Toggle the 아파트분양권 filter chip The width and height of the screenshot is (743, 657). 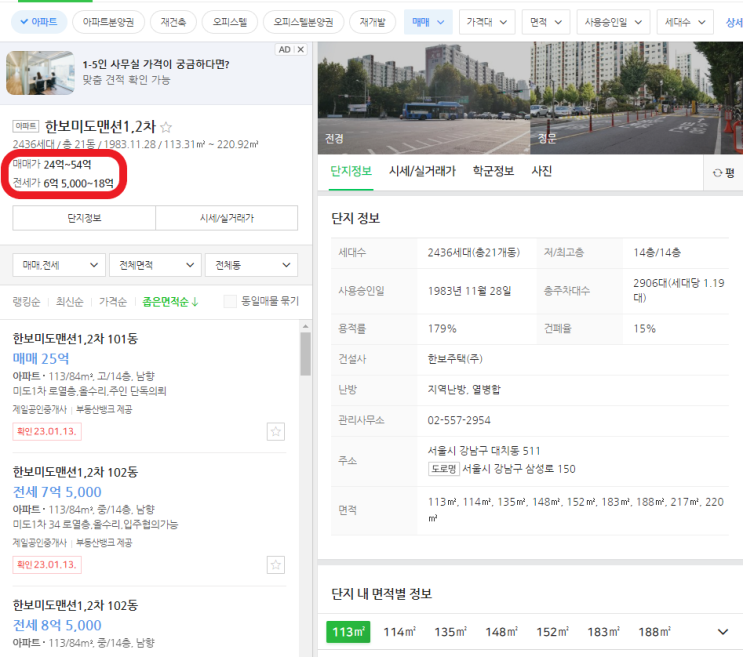(109, 22)
